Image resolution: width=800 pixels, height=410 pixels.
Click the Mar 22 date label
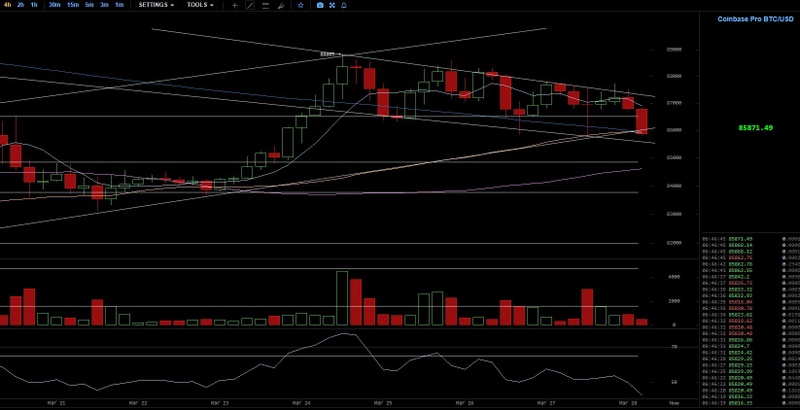pos(138,403)
